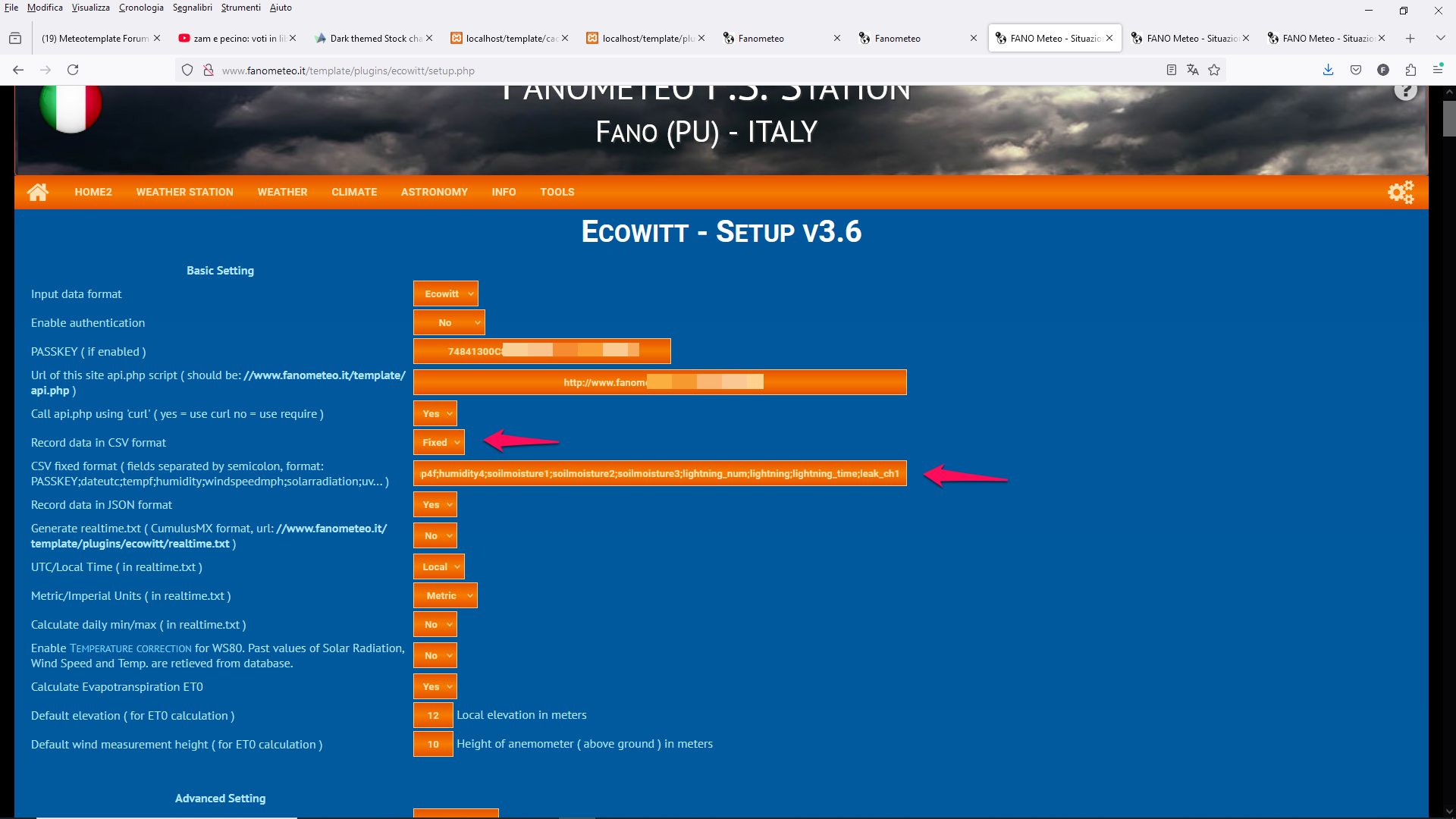This screenshot has height=819, width=1456.
Task: Click the Pocket save icon
Action: click(1356, 70)
